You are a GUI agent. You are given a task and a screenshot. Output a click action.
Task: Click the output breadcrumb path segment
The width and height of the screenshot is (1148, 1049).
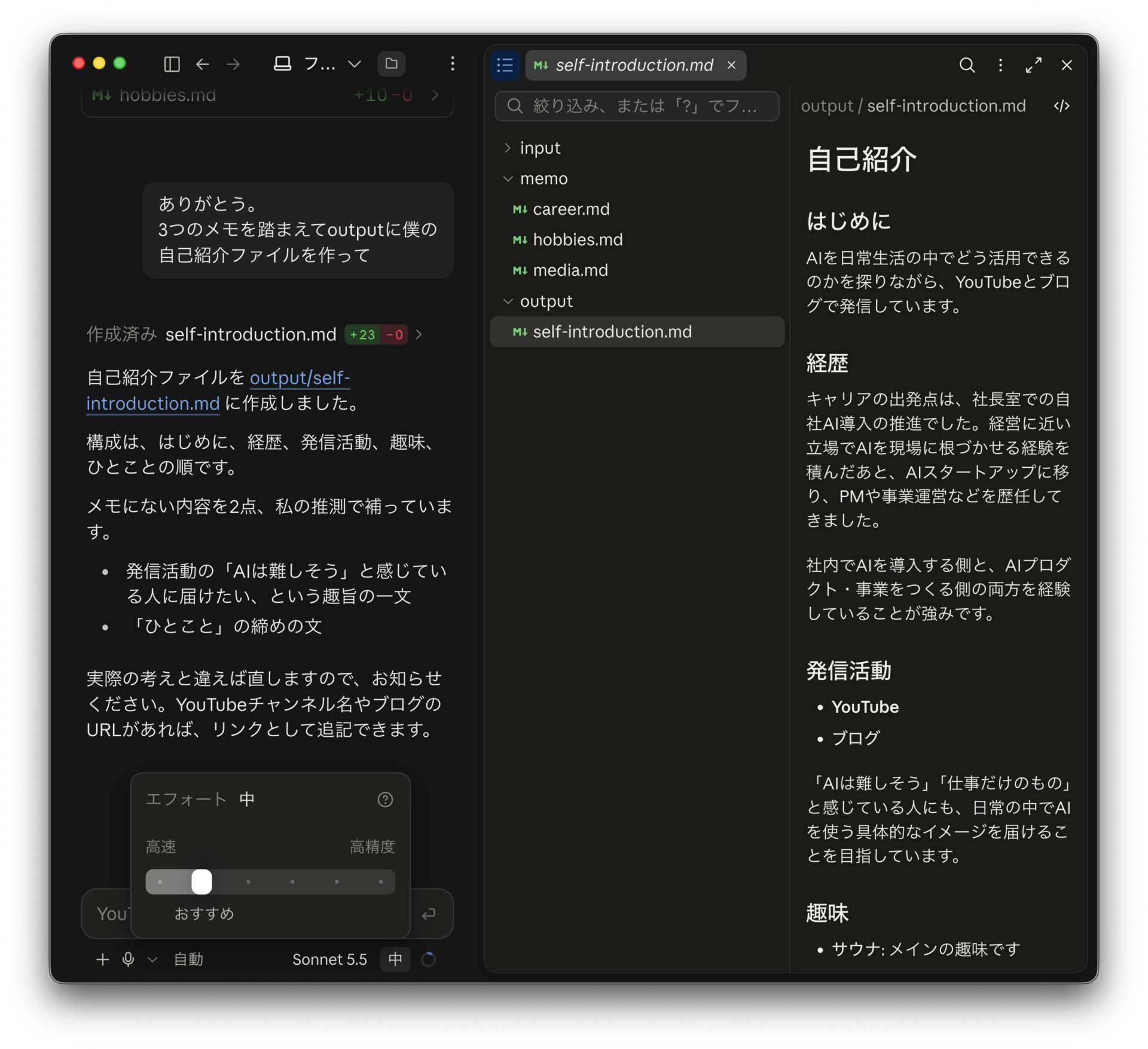coord(827,106)
